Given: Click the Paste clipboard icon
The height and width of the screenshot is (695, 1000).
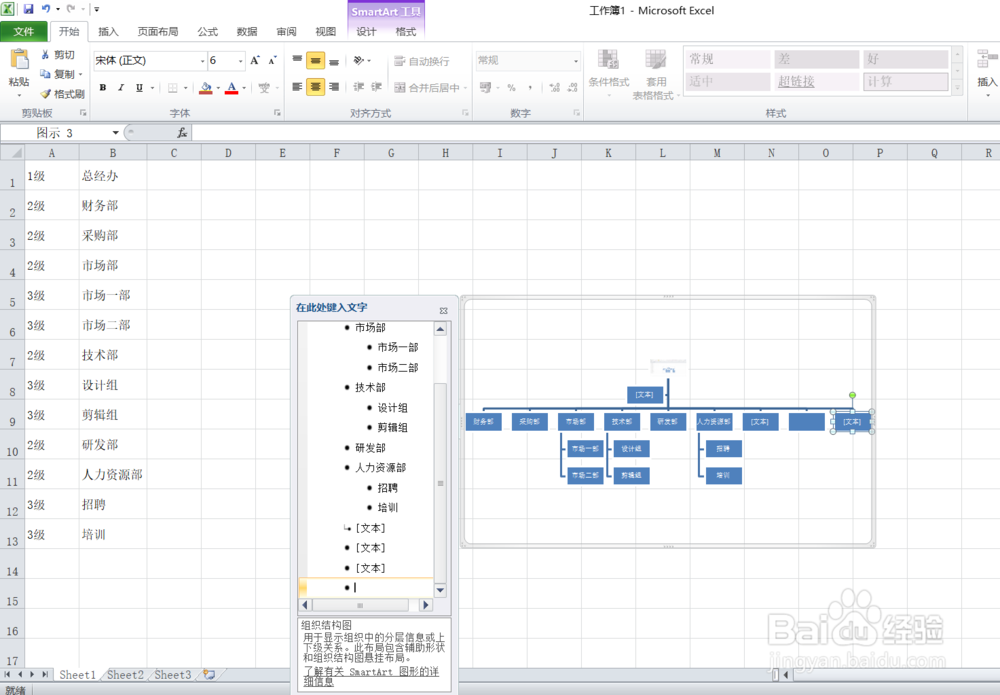Looking at the screenshot, I should click(x=19, y=61).
